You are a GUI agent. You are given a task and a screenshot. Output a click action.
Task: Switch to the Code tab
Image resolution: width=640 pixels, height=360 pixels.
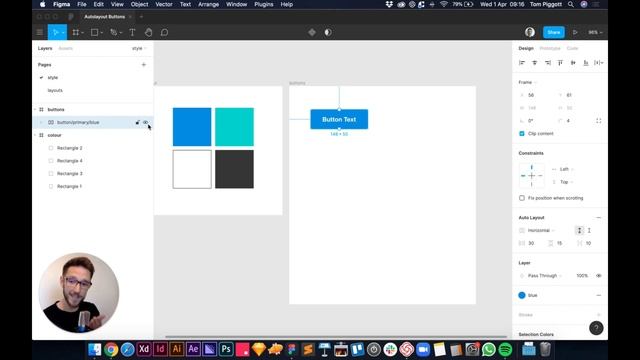point(572,48)
